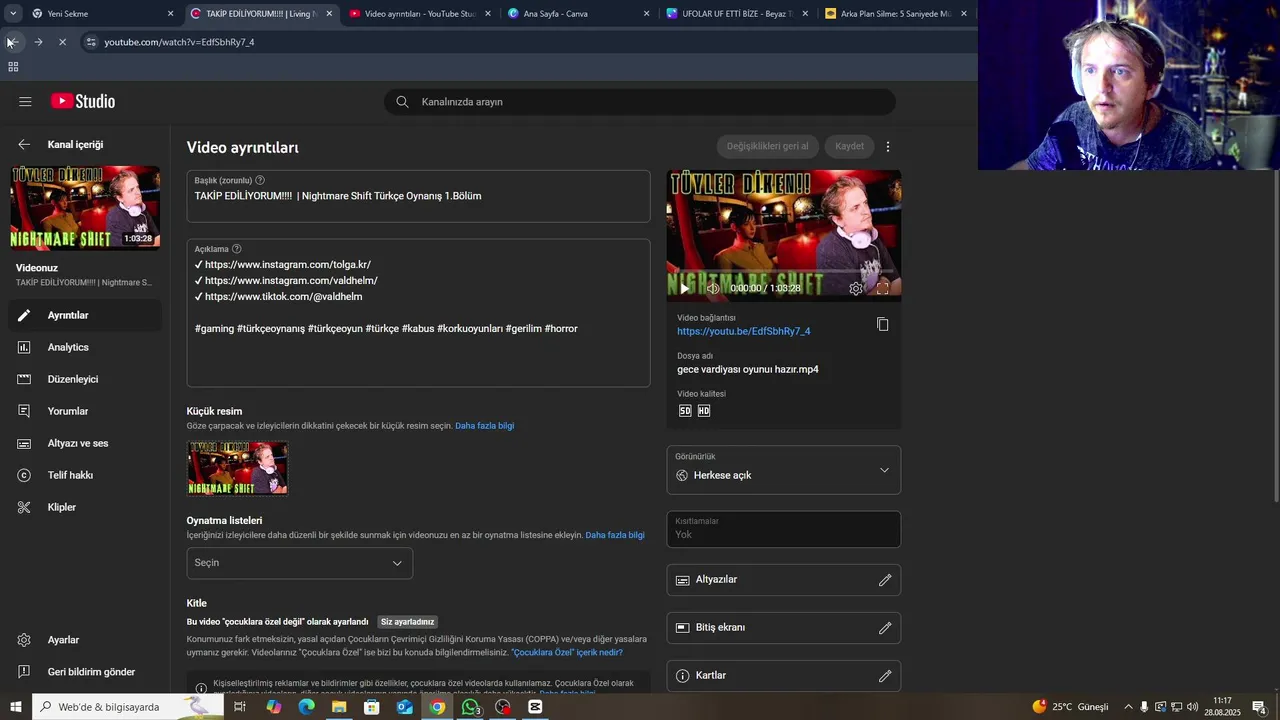Screen dimensions: 1280x720
Task: Edit Kartlar using its pencil icon
Action: click(884, 676)
